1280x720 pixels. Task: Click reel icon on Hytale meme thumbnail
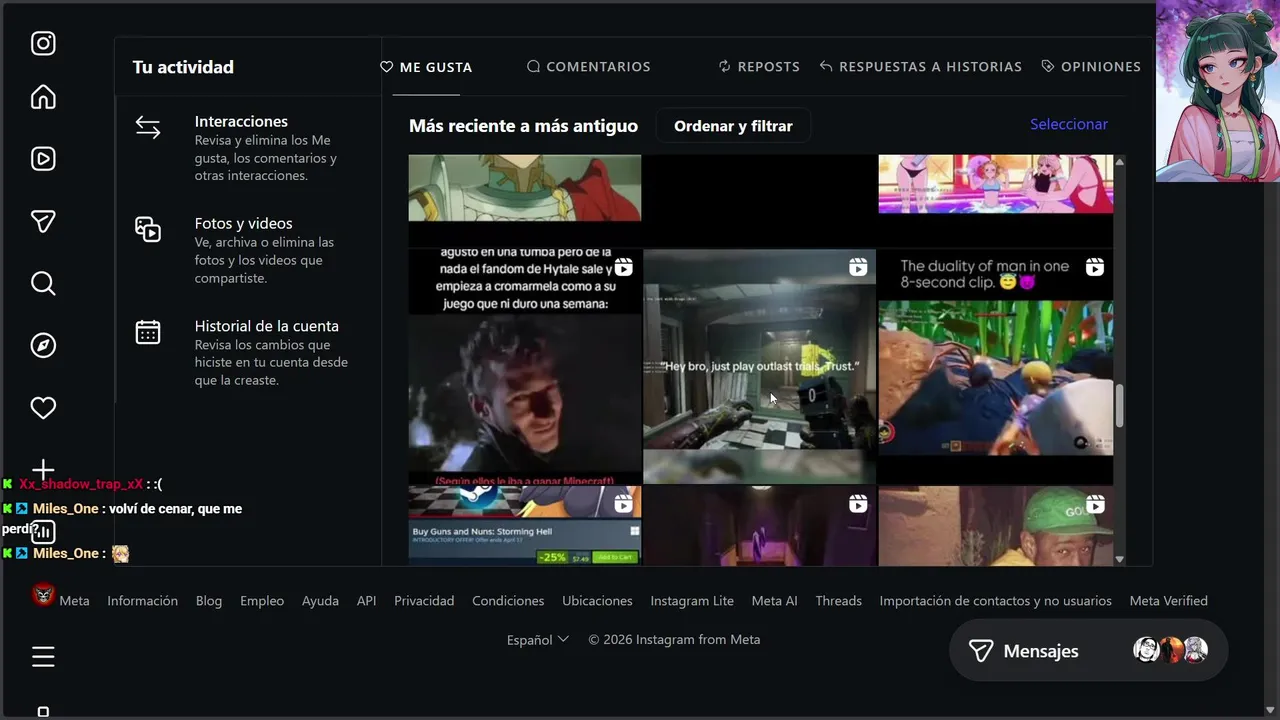point(623,267)
